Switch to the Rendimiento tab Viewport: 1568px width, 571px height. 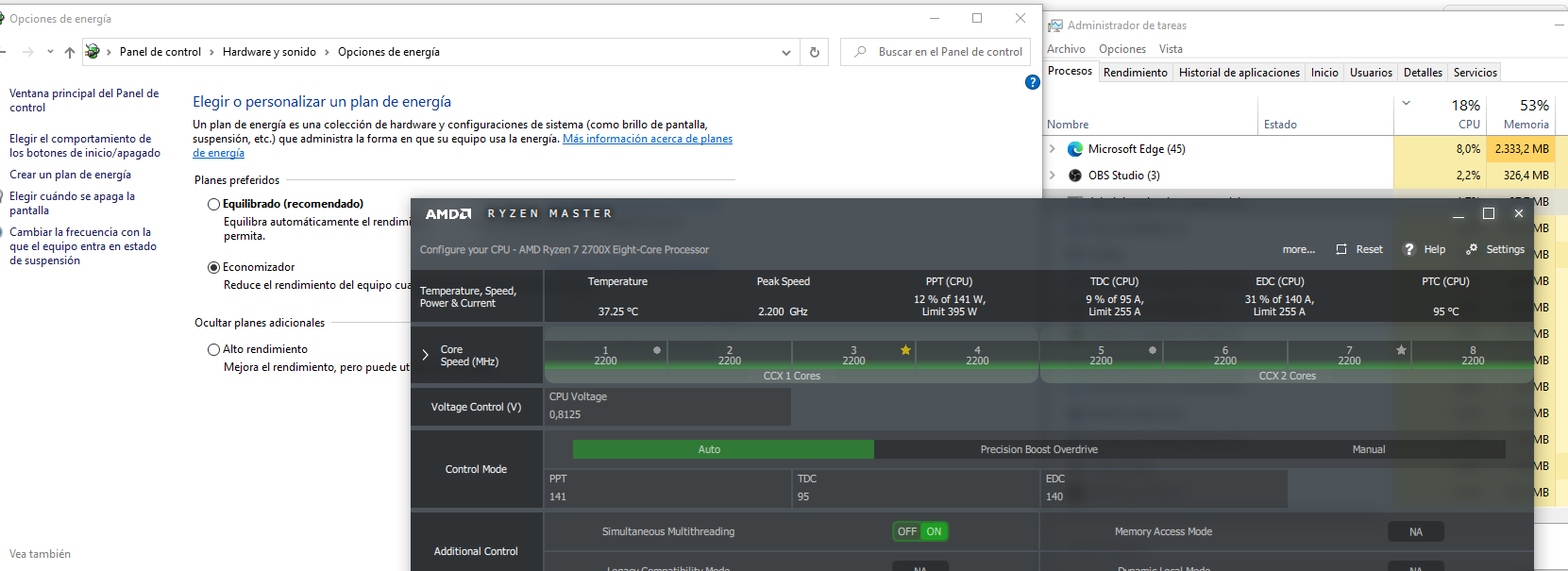[1135, 73]
